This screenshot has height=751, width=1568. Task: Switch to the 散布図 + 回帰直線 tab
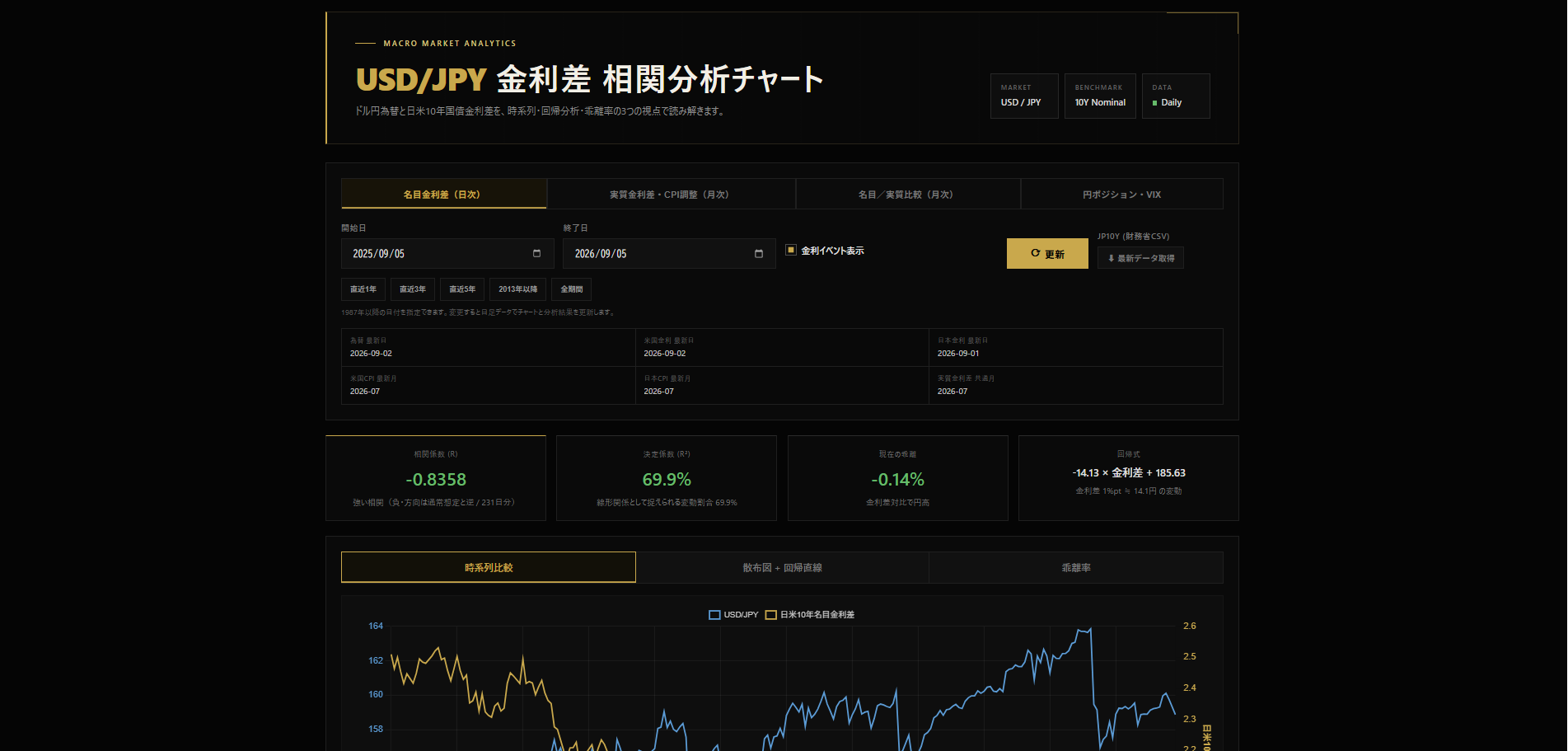pos(782,567)
